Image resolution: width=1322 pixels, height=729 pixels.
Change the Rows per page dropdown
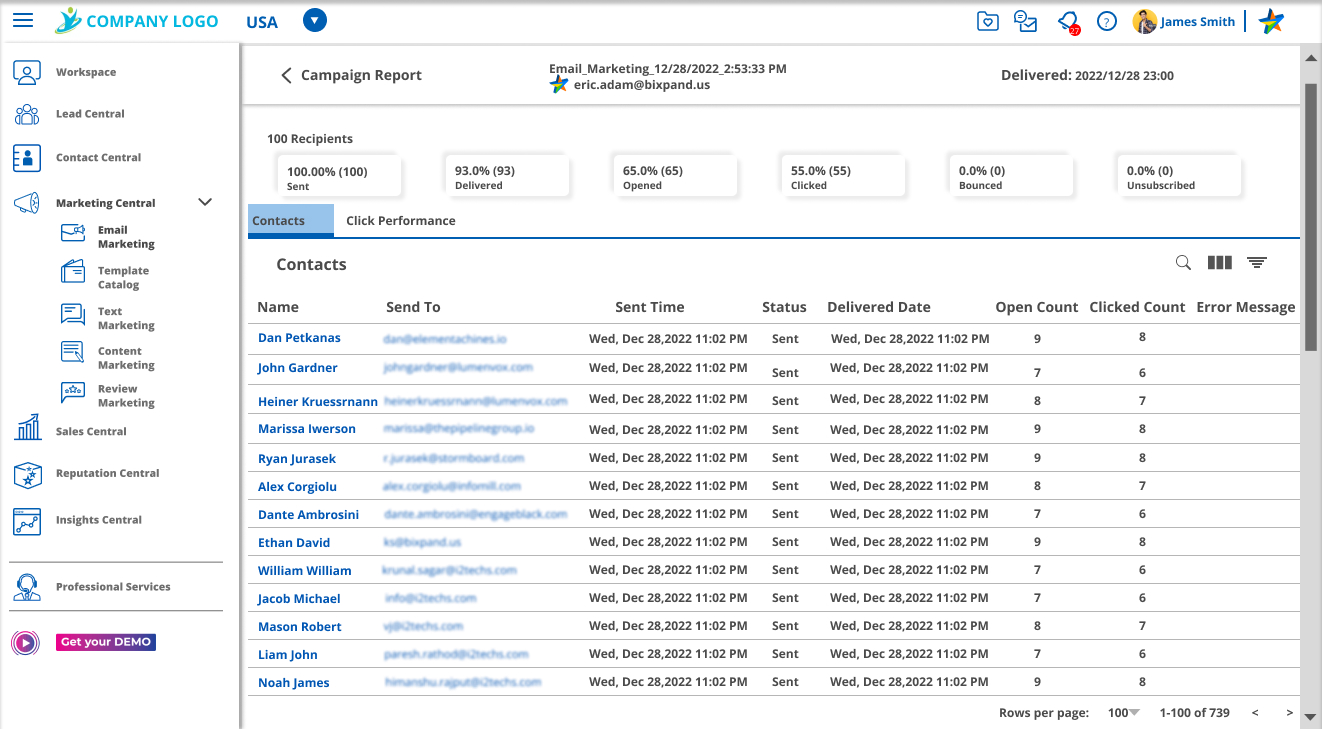click(1124, 713)
